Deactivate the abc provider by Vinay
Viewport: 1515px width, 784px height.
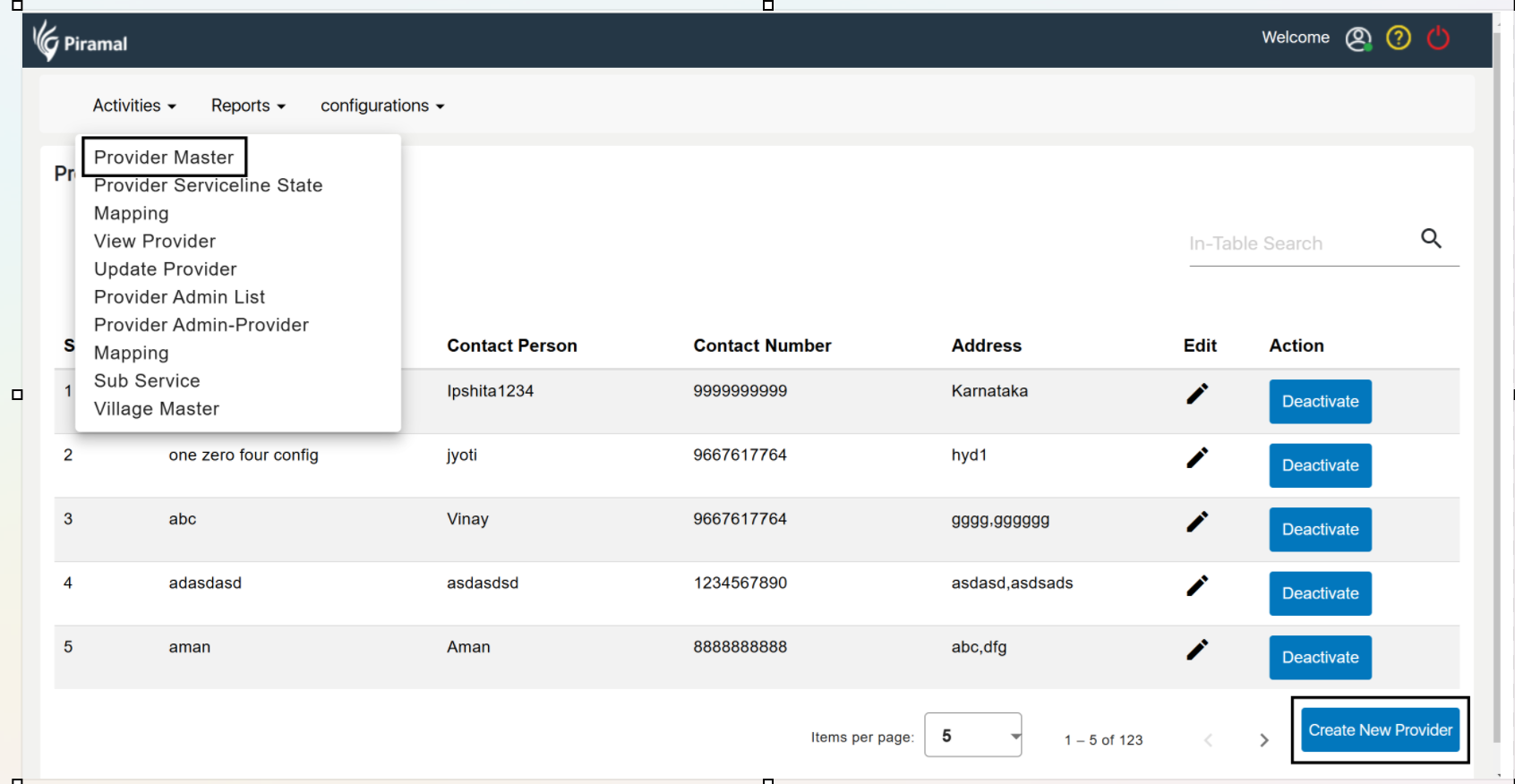pos(1320,530)
